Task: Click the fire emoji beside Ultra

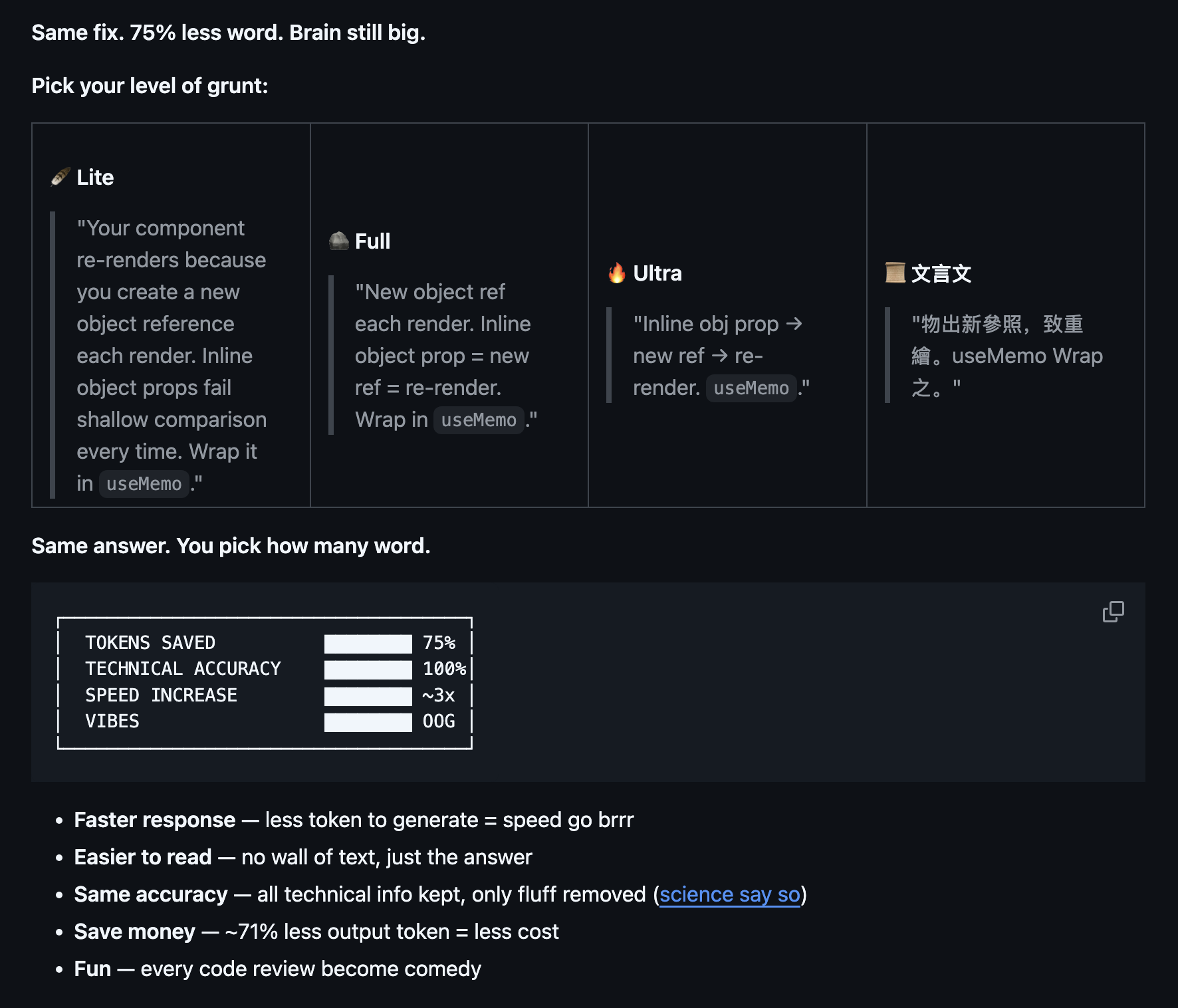Action: [617, 273]
